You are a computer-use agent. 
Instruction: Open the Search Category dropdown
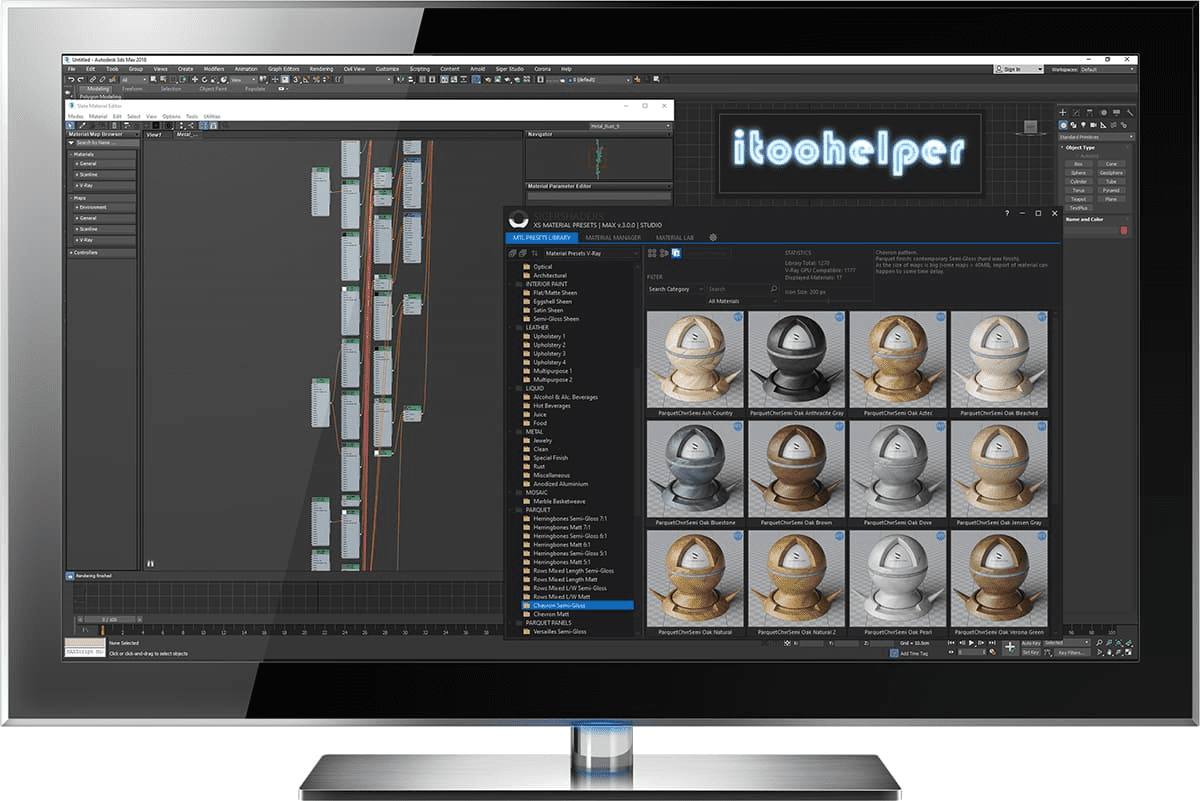(x=675, y=289)
